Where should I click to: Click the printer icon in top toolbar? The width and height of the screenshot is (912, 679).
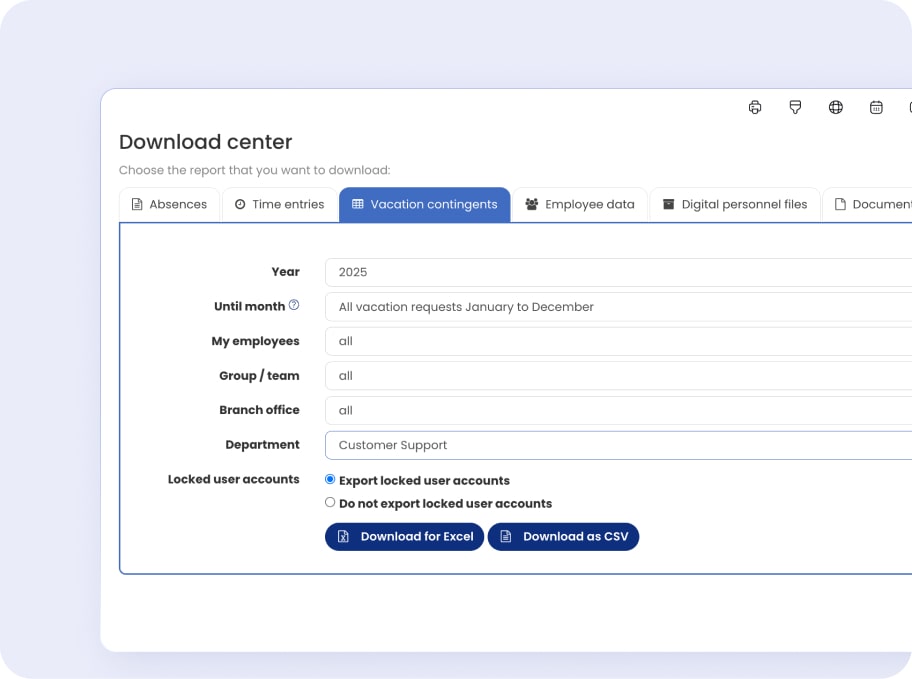click(x=755, y=107)
